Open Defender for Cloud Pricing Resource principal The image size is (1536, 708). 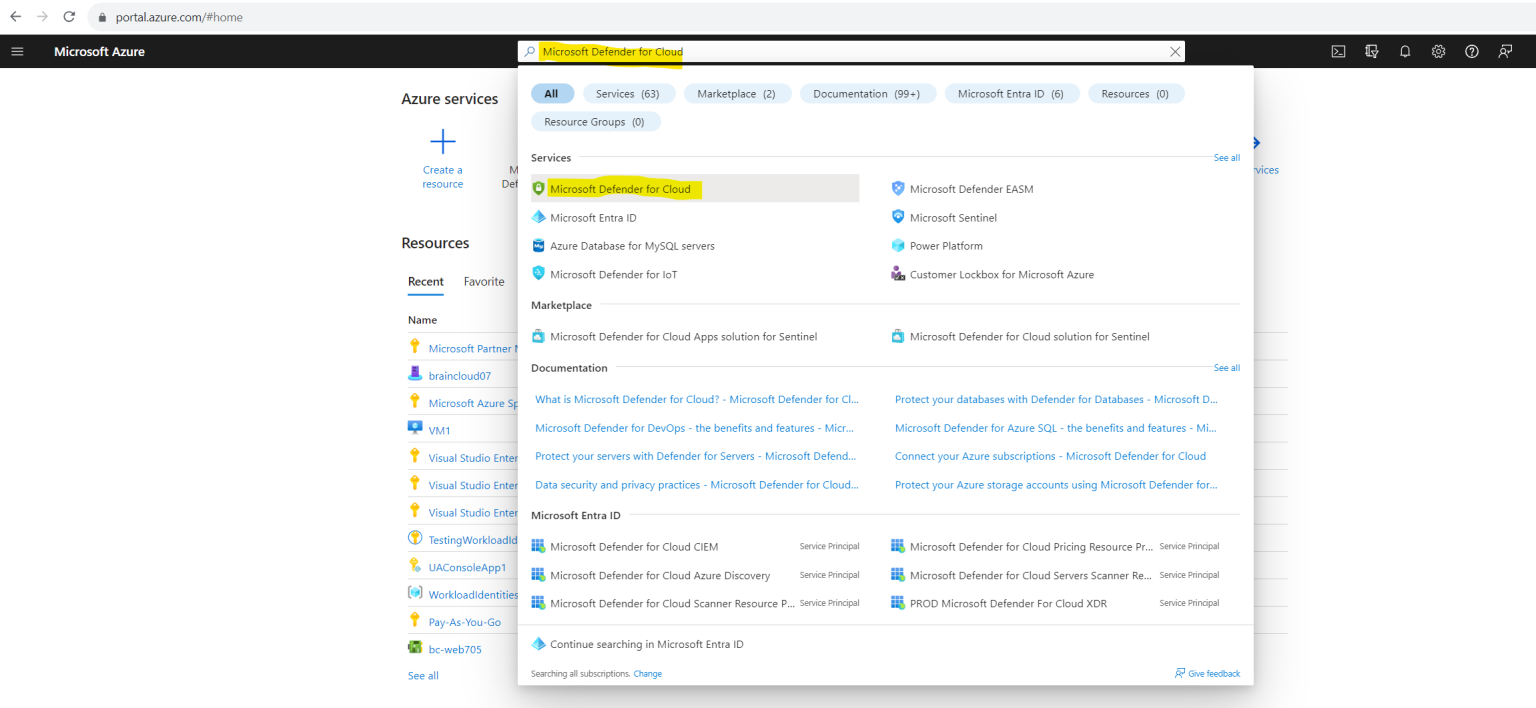1031,546
